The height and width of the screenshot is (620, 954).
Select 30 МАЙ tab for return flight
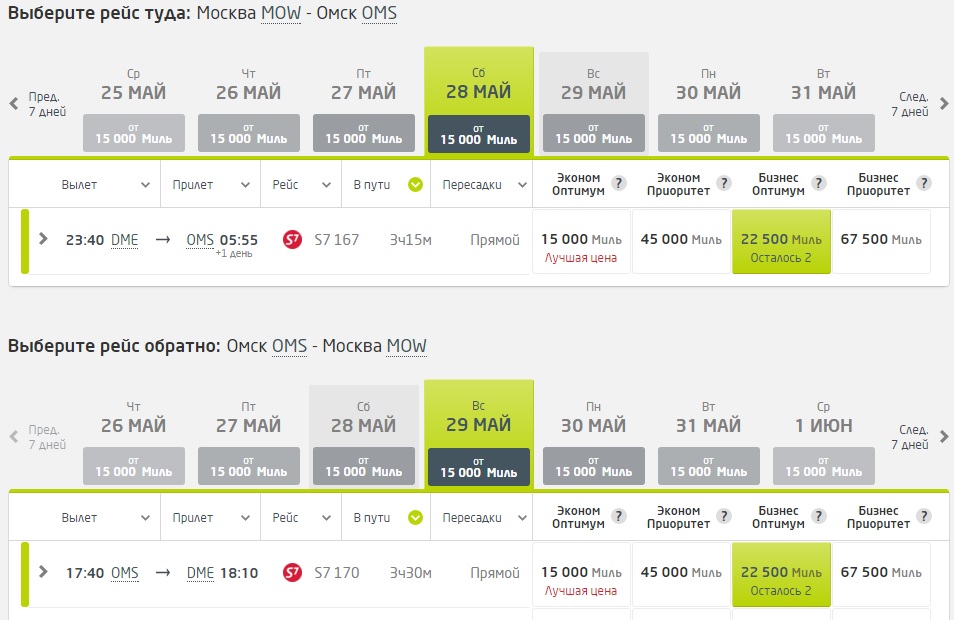point(594,435)
